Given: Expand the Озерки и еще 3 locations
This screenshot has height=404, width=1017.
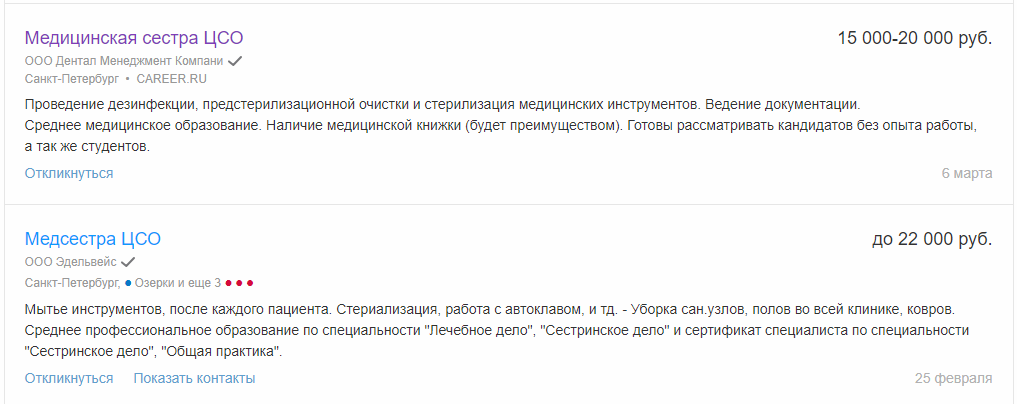Looking at the screenshot, I should [x=178, y=283].
